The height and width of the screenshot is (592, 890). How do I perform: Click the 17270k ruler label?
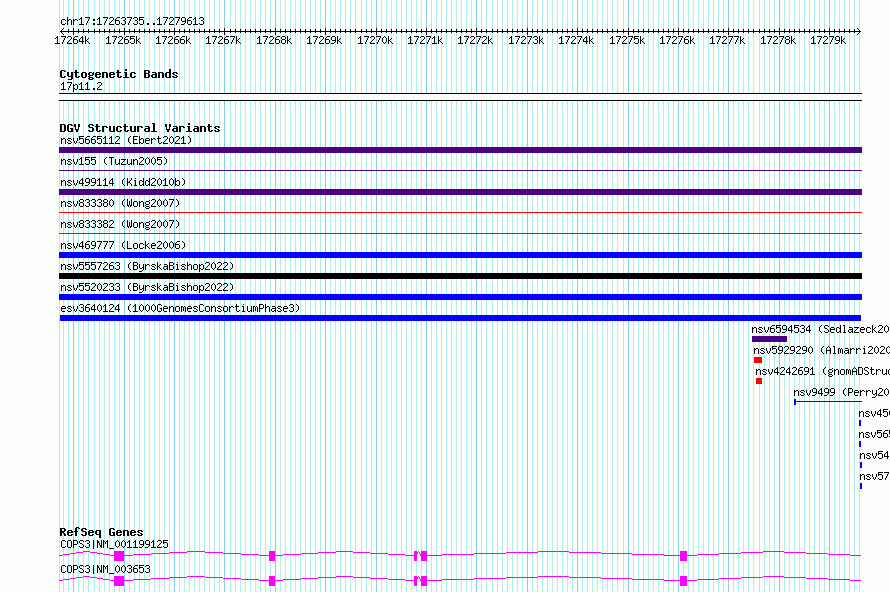point(375,40)
